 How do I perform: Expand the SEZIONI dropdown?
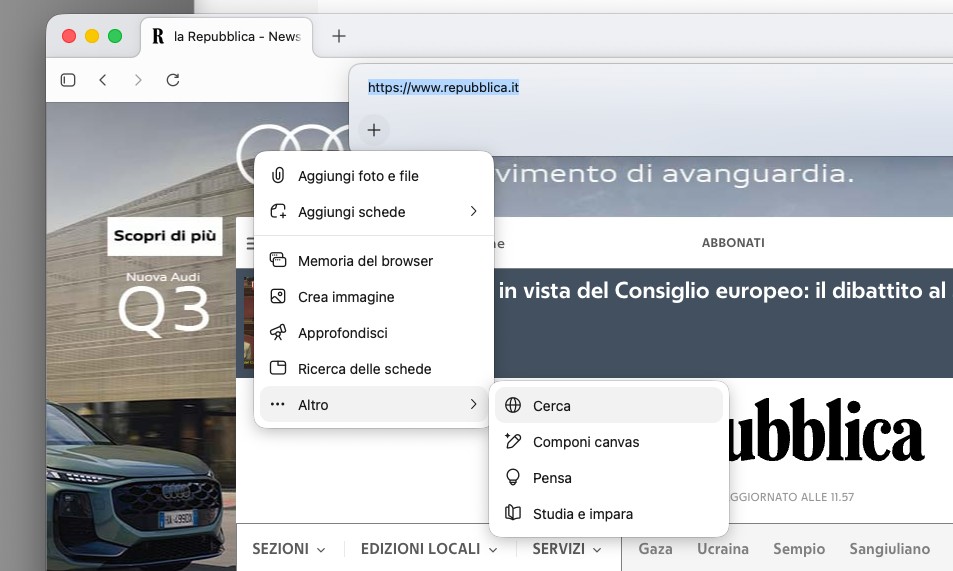289,549
